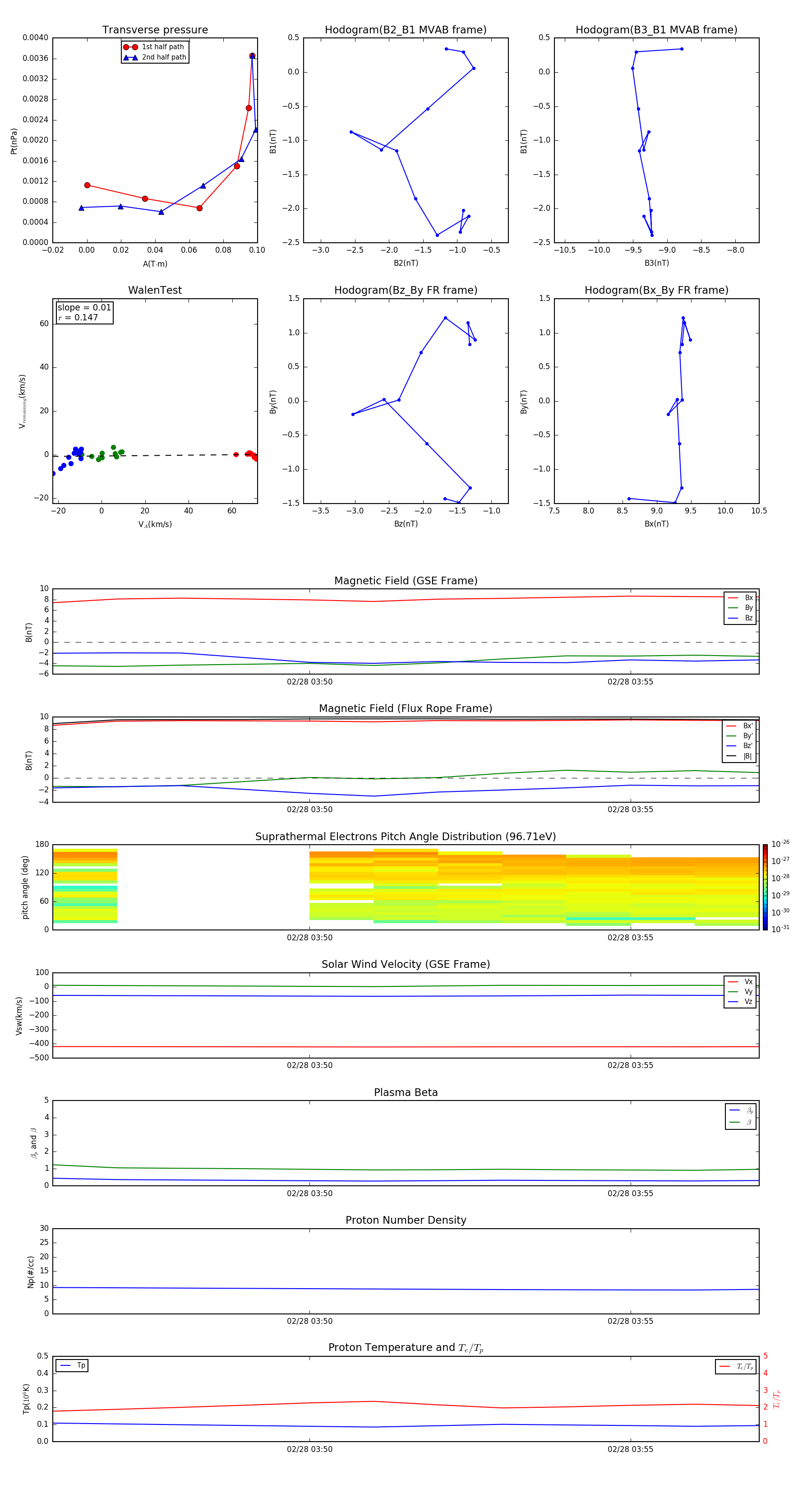Click |B| legend entry in flux rope panel
812x1489 pixels.
(x=740, y=756)
